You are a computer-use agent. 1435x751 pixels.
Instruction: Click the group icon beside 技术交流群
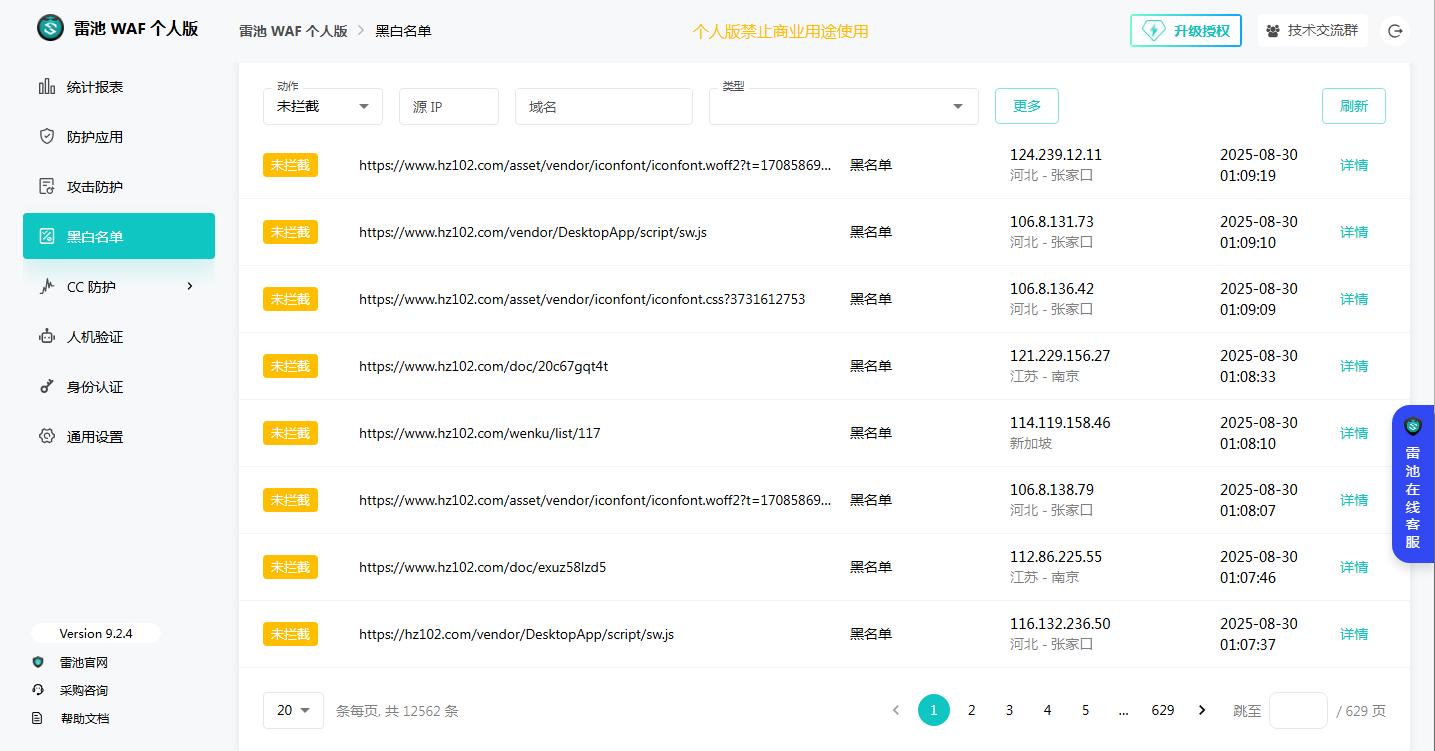pos(1273,31)
